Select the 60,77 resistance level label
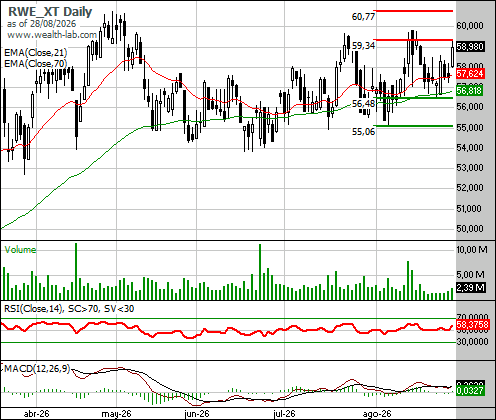 [x=364, y=16]
